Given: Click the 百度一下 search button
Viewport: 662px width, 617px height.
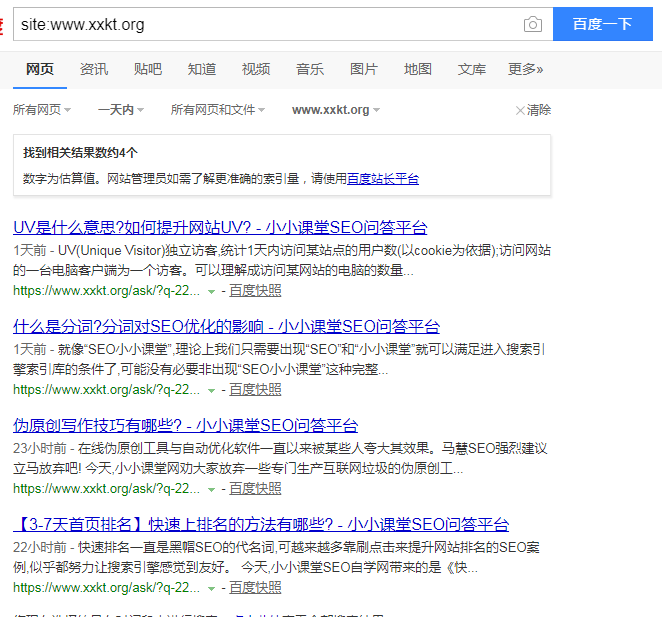Looking at the screenshot, I should (x=602, y=24).
